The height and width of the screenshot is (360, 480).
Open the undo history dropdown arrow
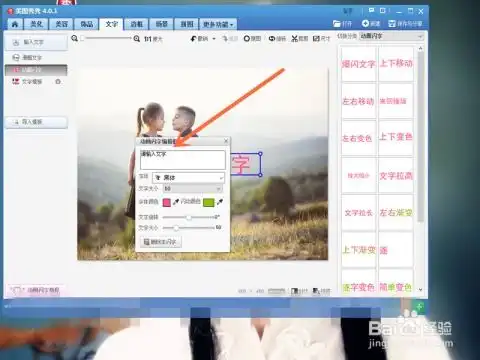pyautogui.click(x=214, y=39)
